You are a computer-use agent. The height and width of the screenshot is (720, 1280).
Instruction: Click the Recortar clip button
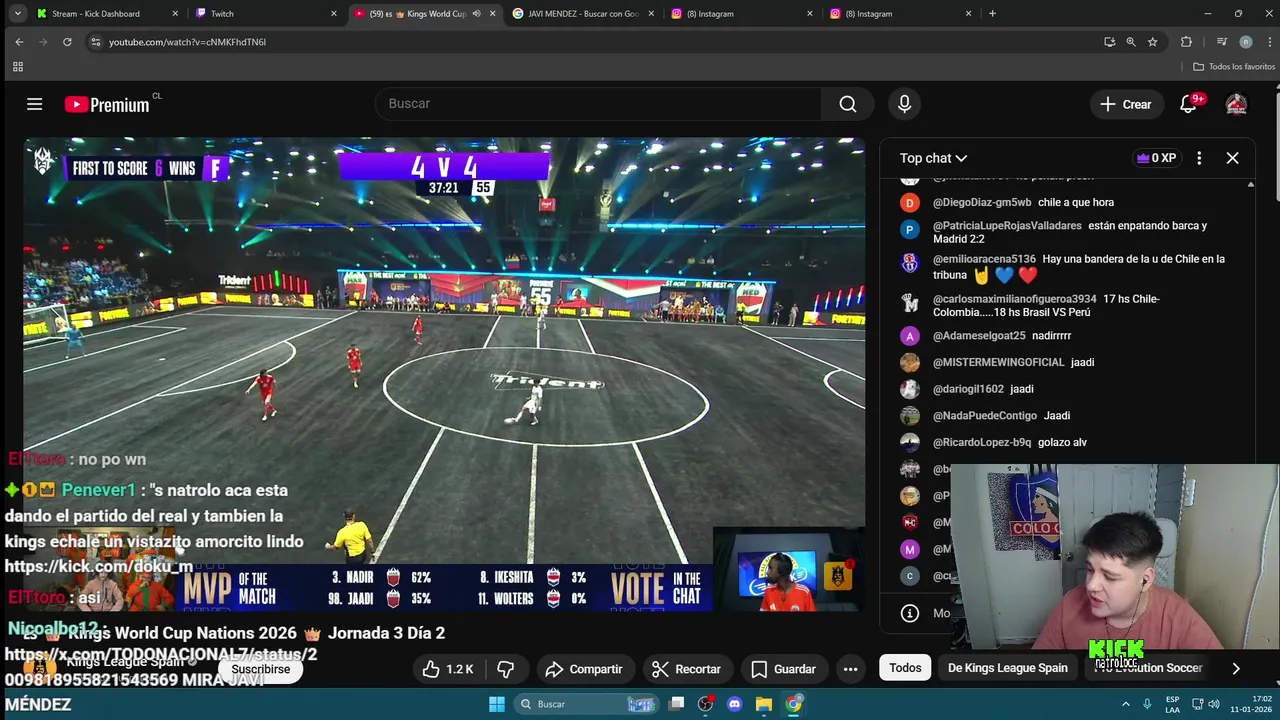point(686,669)
